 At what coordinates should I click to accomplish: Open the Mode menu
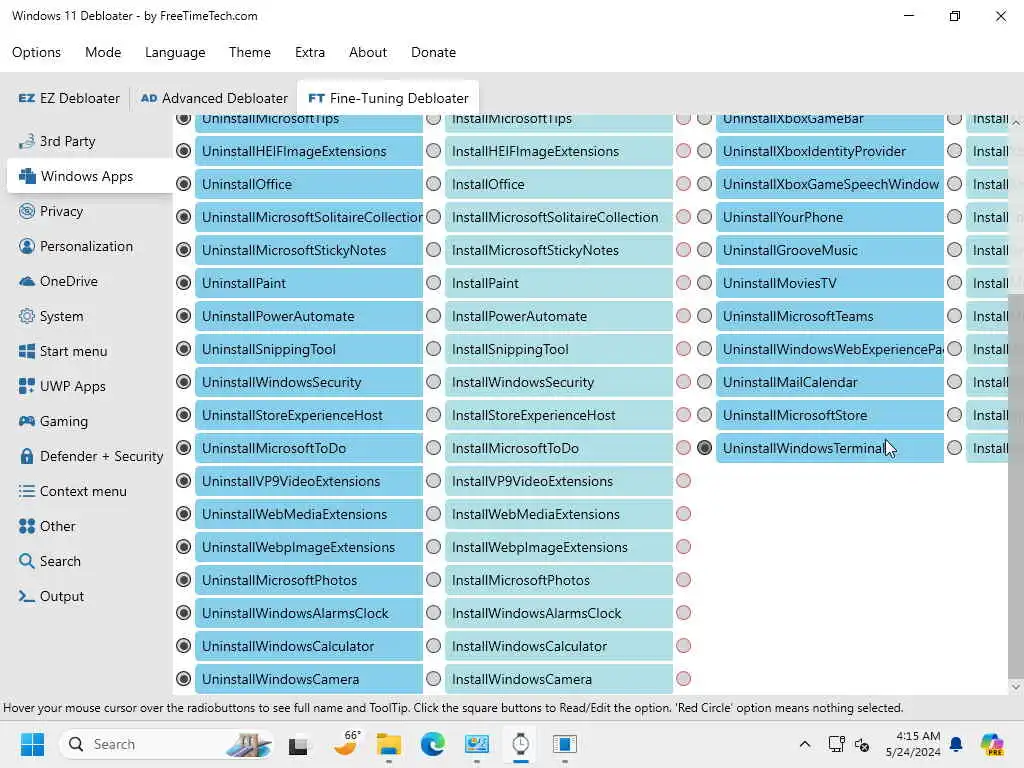coord(103,52)
